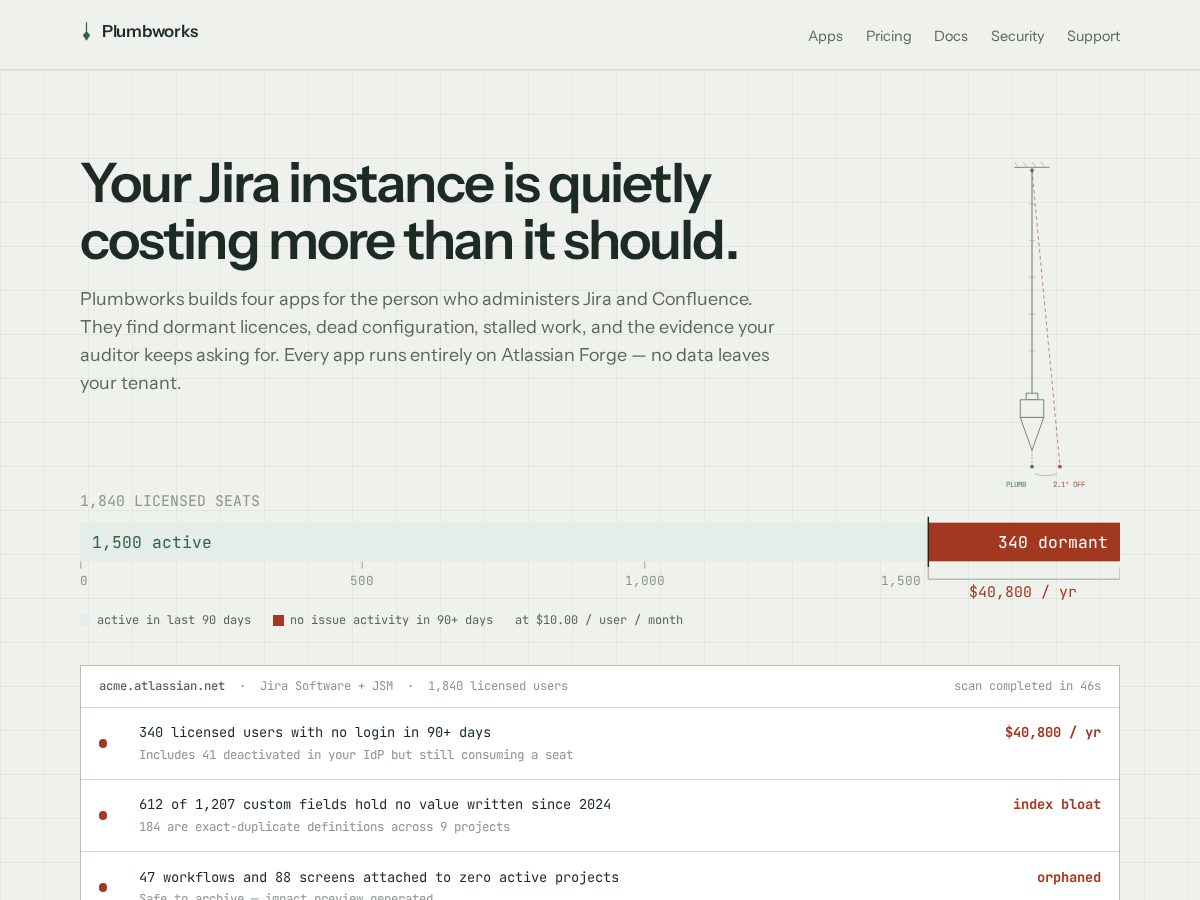Select the '340 dormant' red segment
Screen dimensions: 1200x900
pyautogui.click(x=1024, y=542)
